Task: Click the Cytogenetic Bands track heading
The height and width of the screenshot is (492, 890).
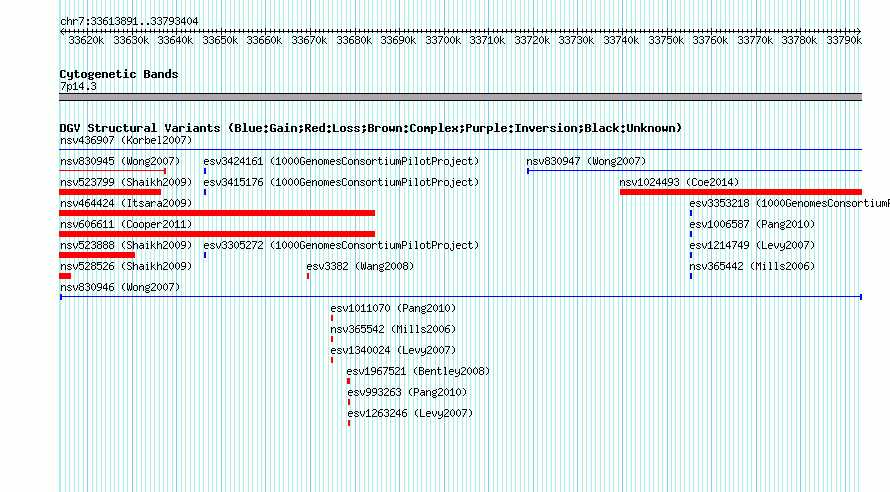Action: click(x=119, y=74)
